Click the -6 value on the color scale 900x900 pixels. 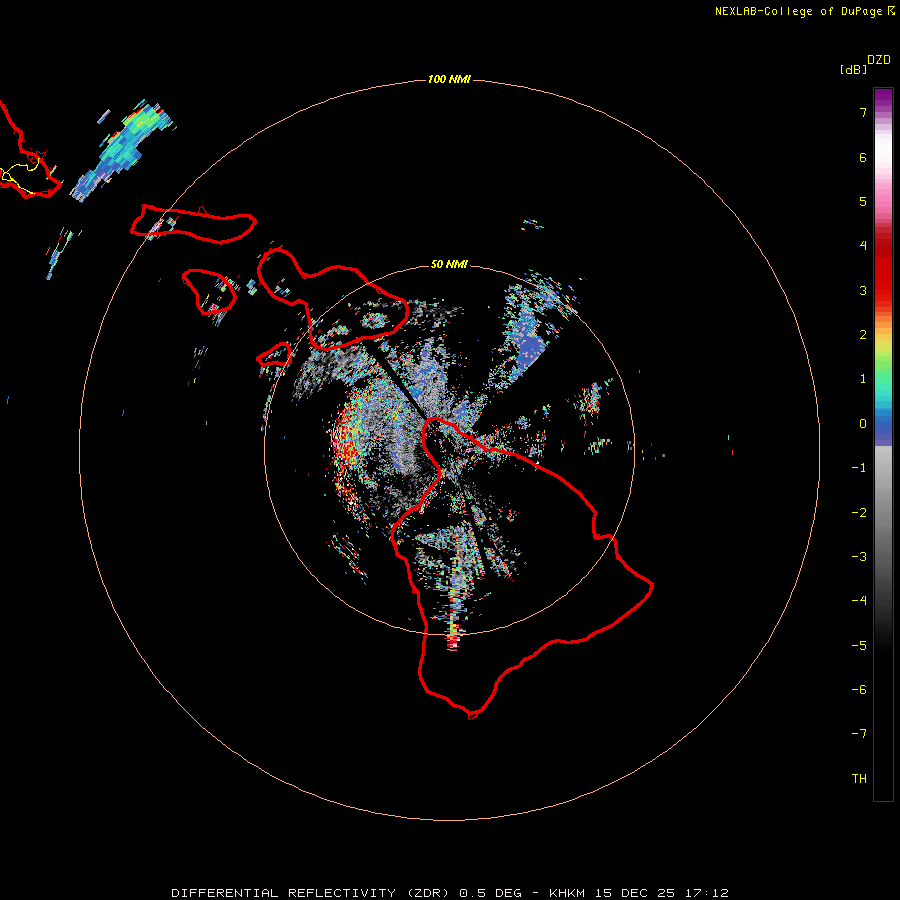point(859,690)
